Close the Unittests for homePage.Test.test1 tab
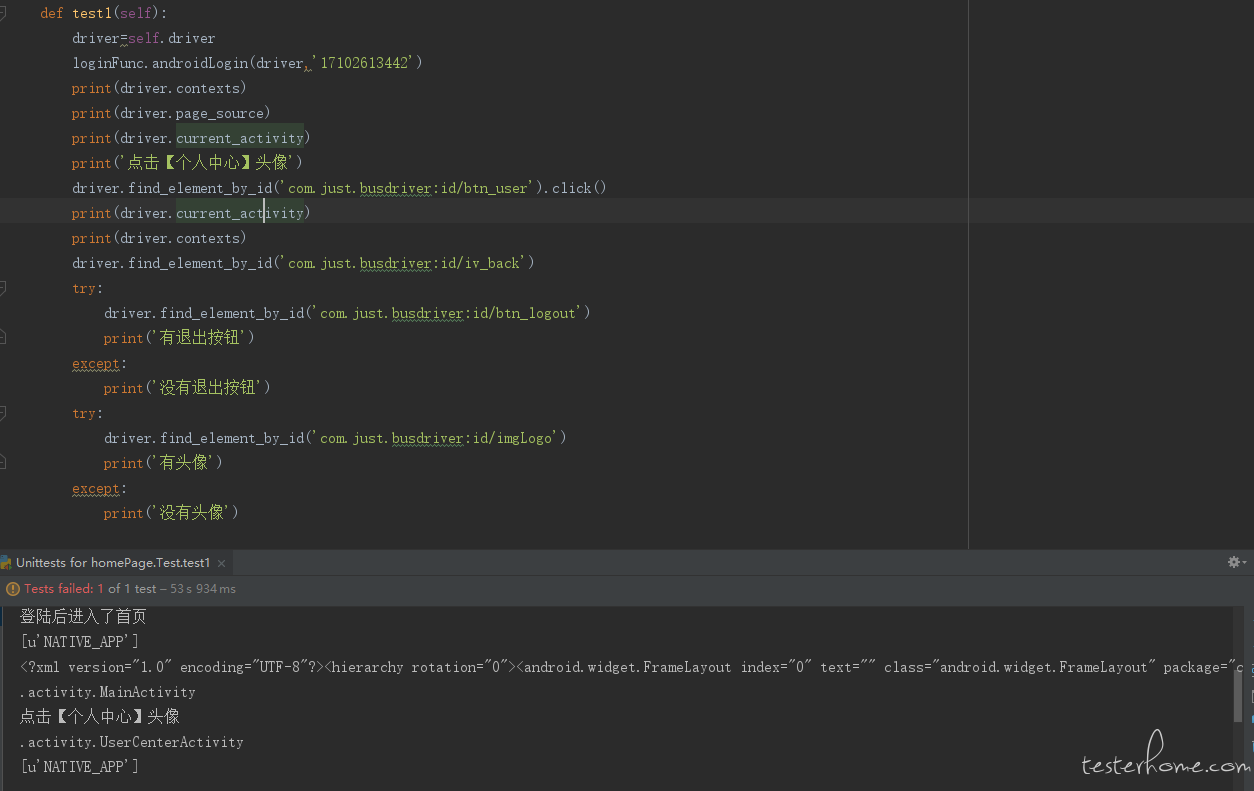The width and height of the screenshot is (1254, 791). click(x=222, y=563)
